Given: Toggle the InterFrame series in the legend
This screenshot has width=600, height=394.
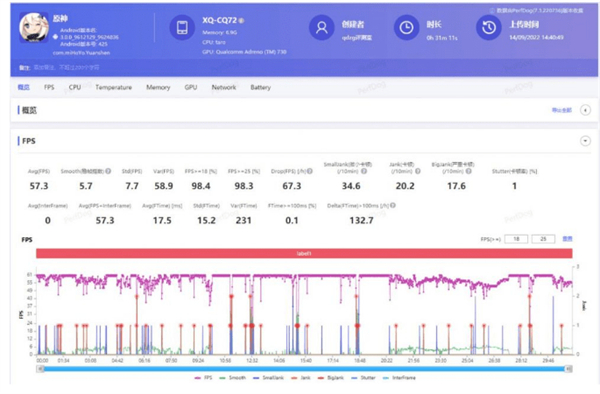Looking at the screenshot, I should [399, 378].
